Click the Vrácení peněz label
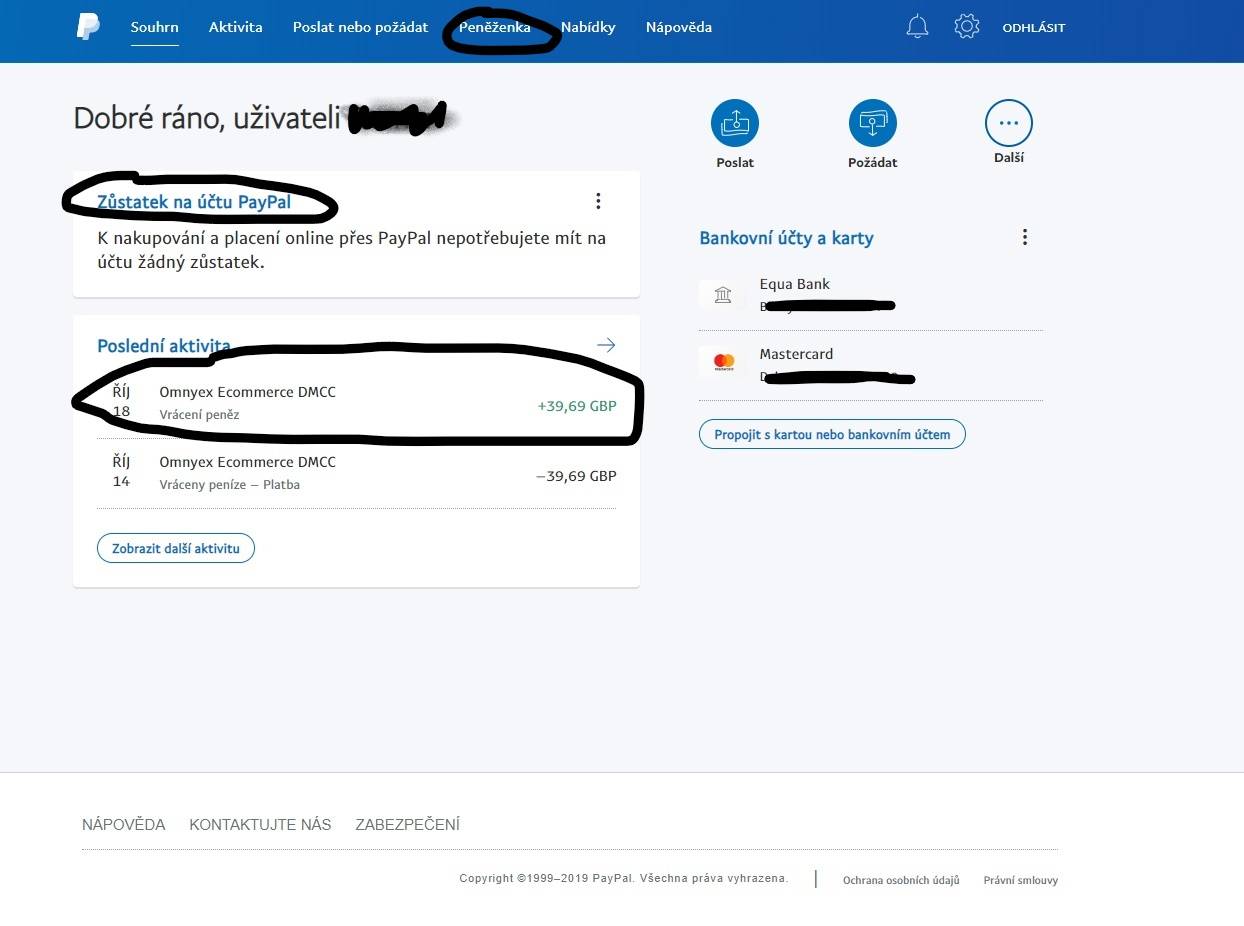 pos(199,414)
